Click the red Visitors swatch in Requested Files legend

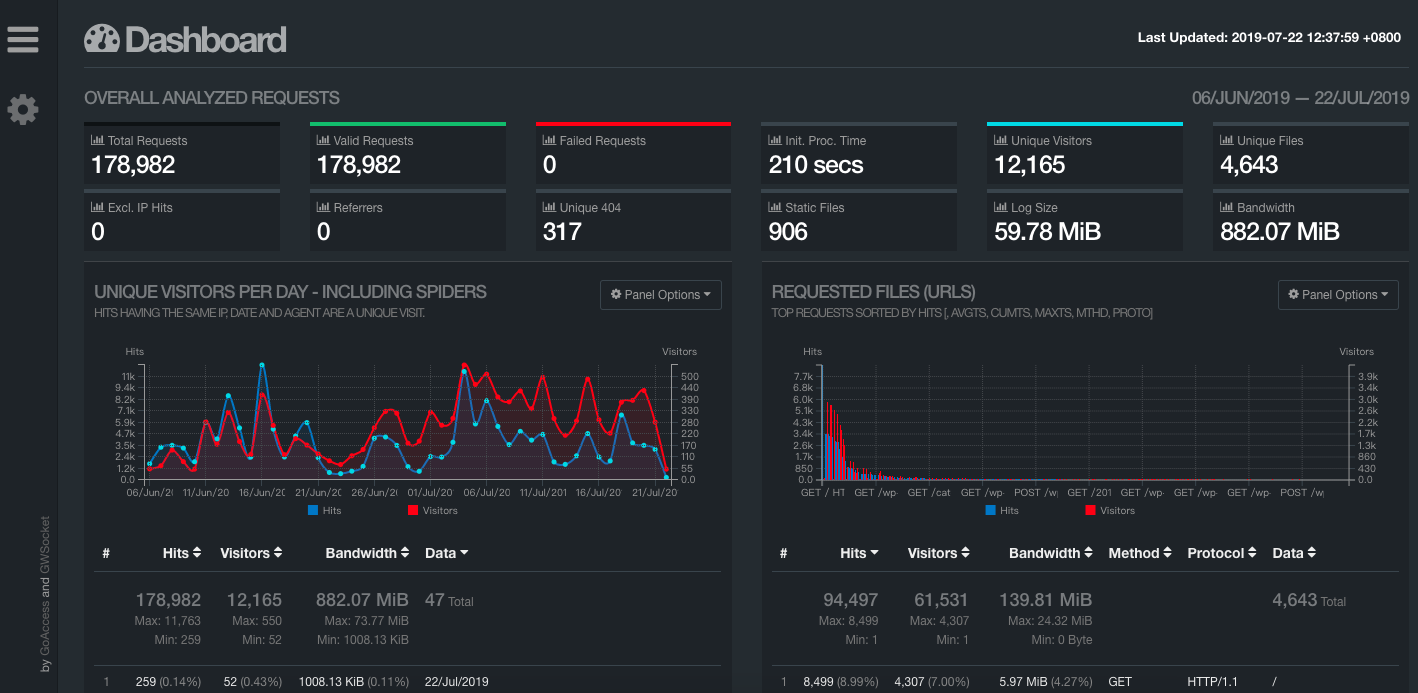pos(1090,510)
